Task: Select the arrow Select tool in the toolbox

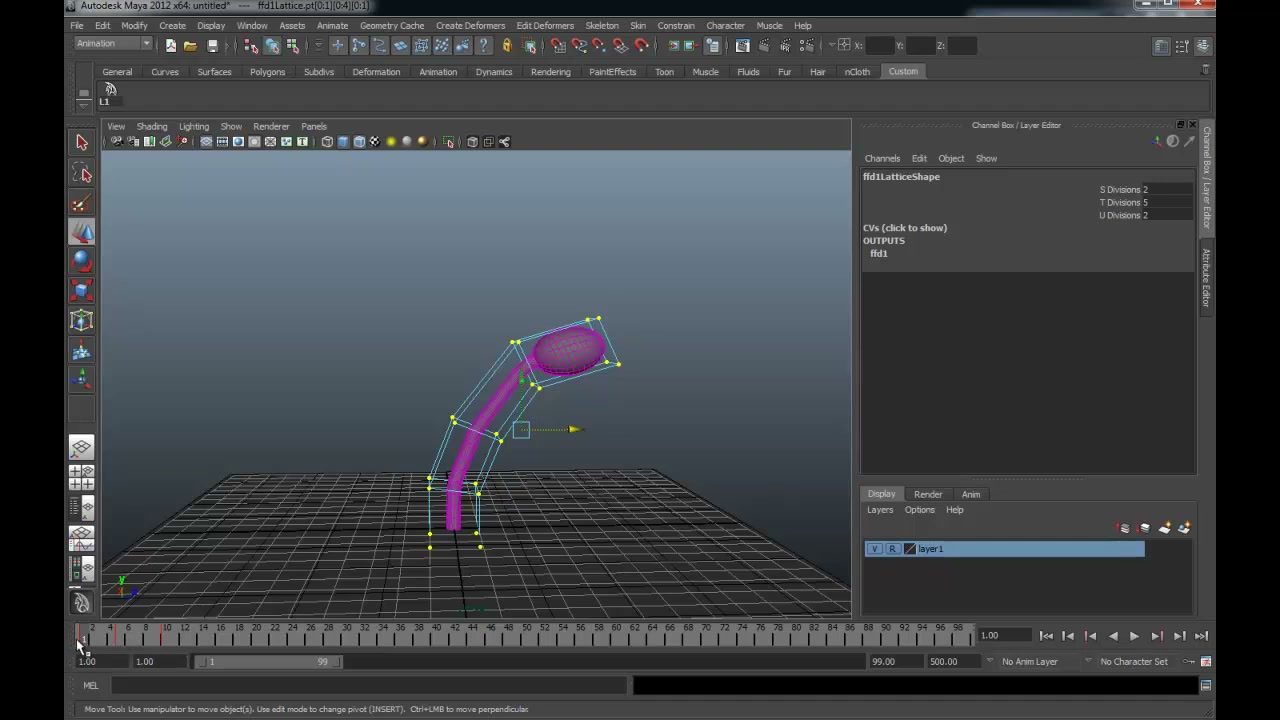Action: click(82, 143)
